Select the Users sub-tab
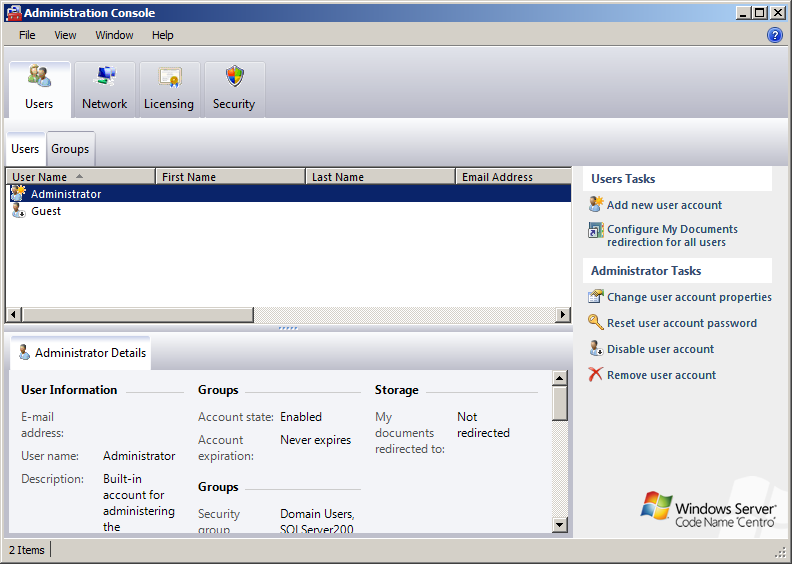This screenshot has width=792, height=564. pos(25,149)
